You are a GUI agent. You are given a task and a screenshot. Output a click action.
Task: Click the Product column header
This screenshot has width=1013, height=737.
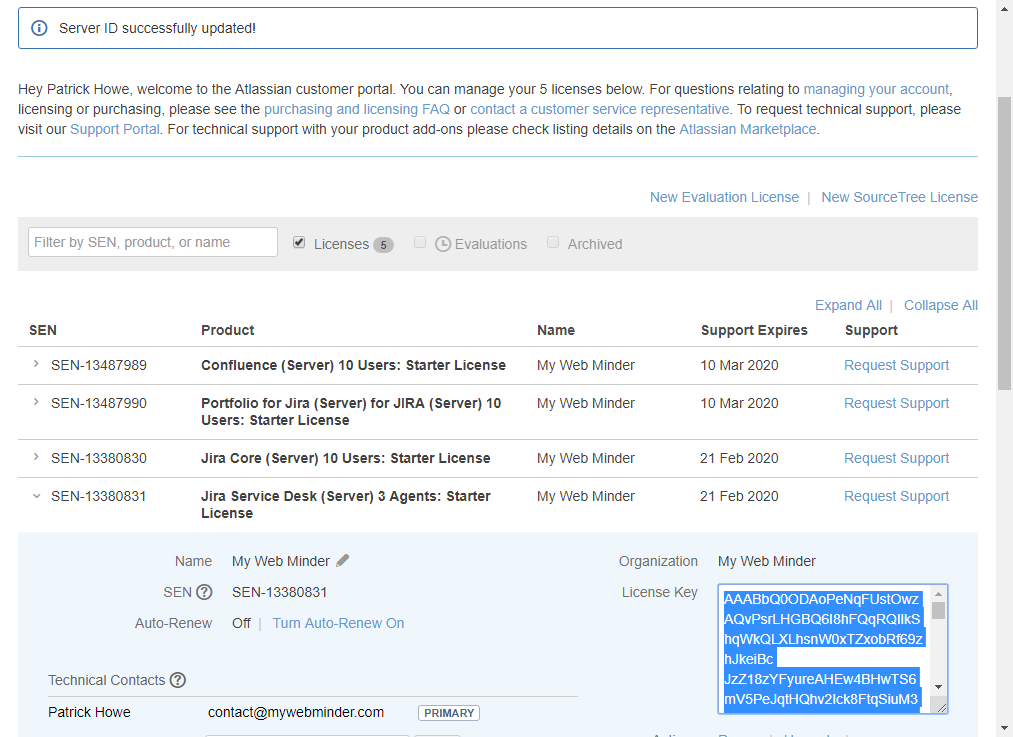click(227, 330)
